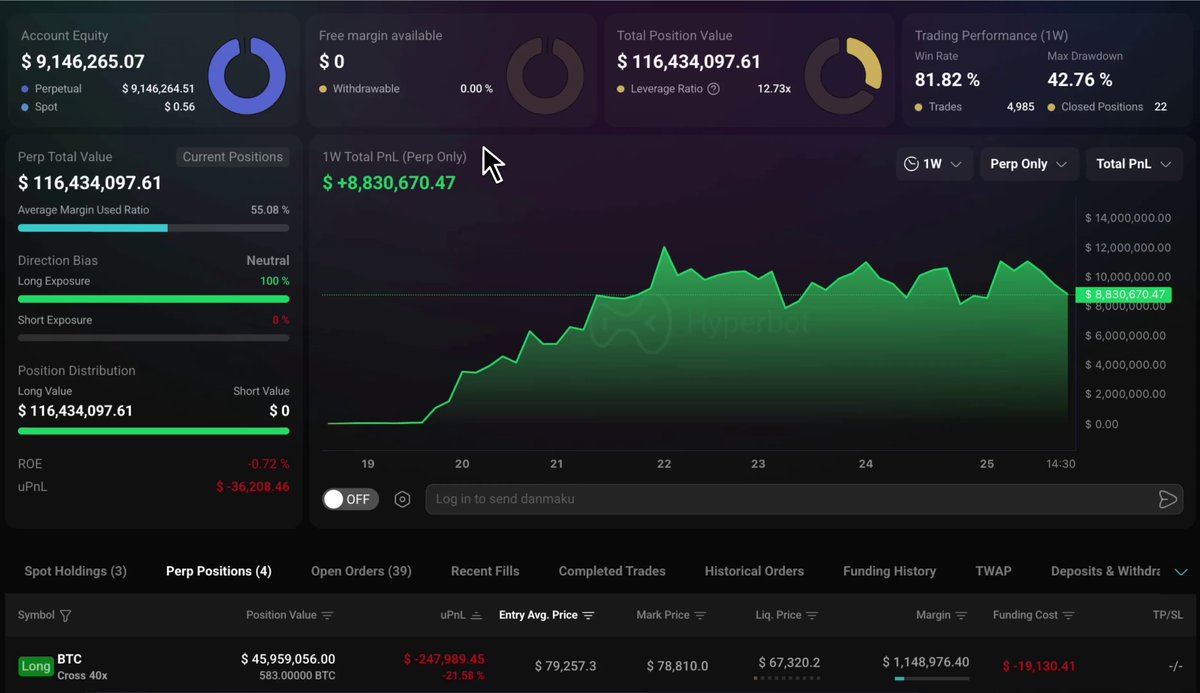Click the uPnL column sort icon

[x=476, y=616]
